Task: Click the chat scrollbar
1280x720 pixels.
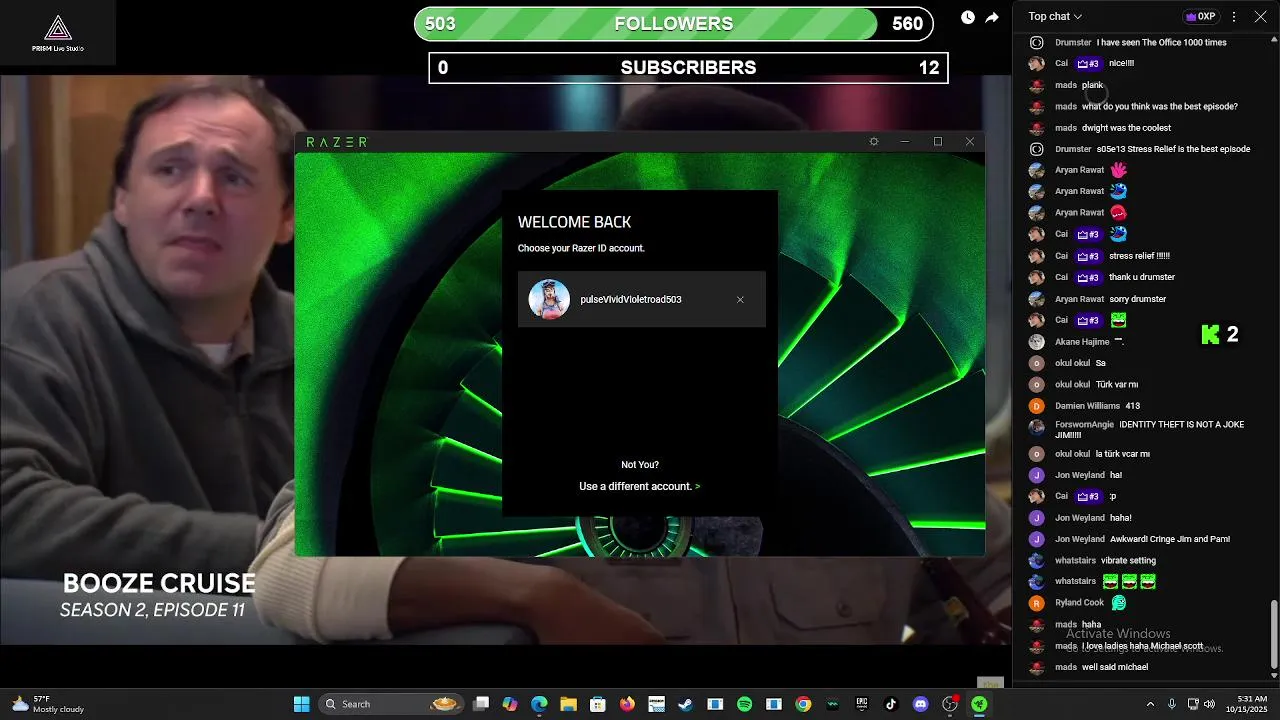Action: 1273,635
